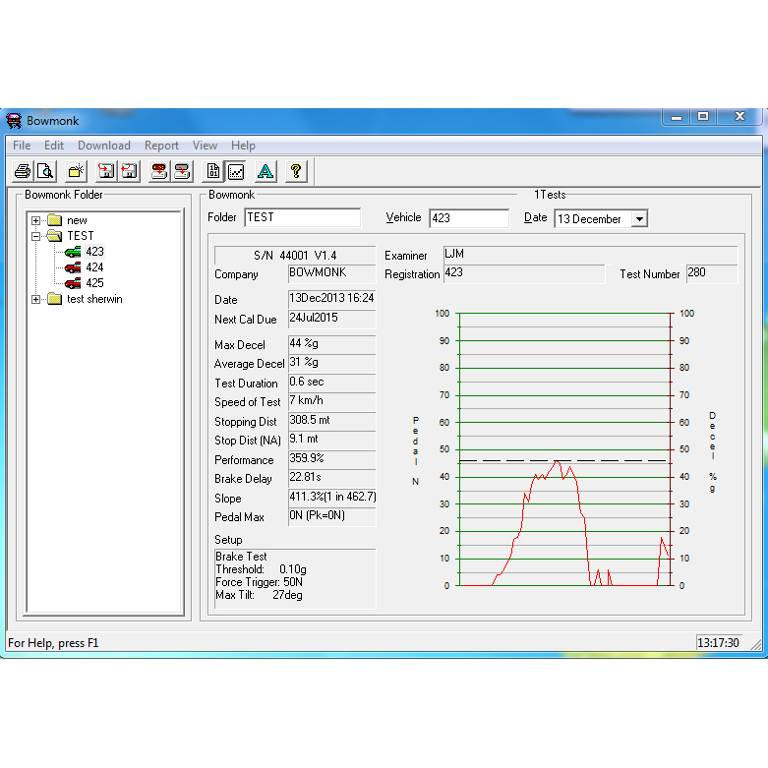Click the red device download icon

[x=159, y=171]
